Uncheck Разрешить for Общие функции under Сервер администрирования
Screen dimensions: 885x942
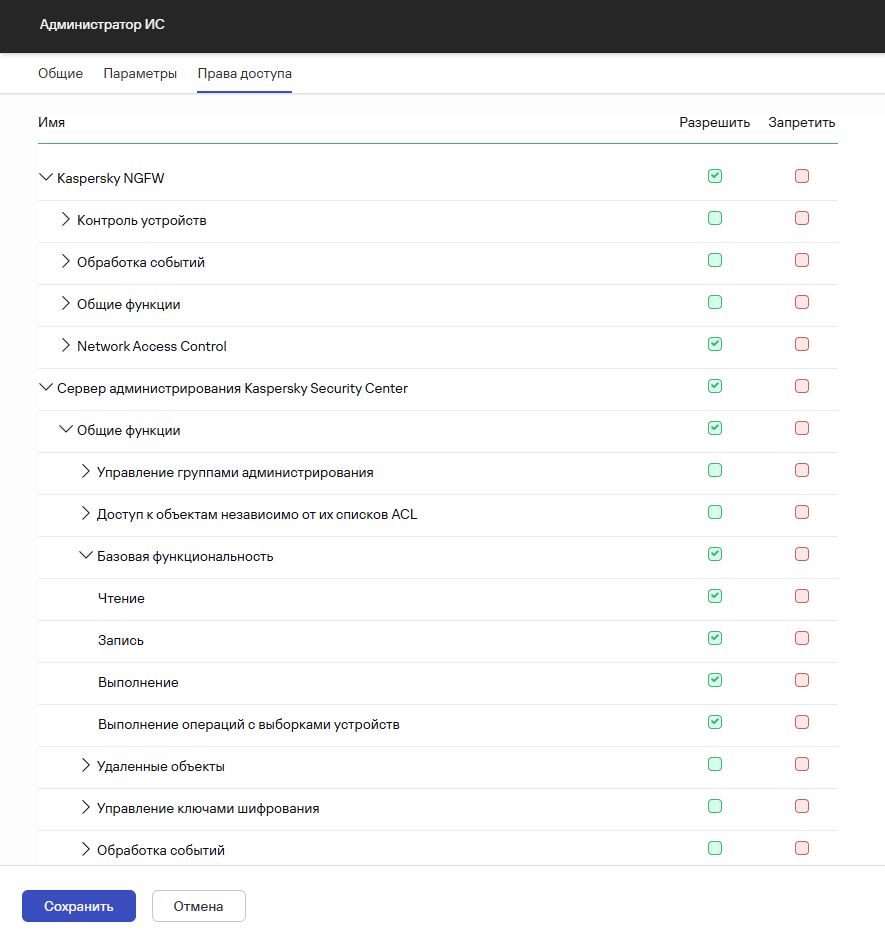click(715, 428)
